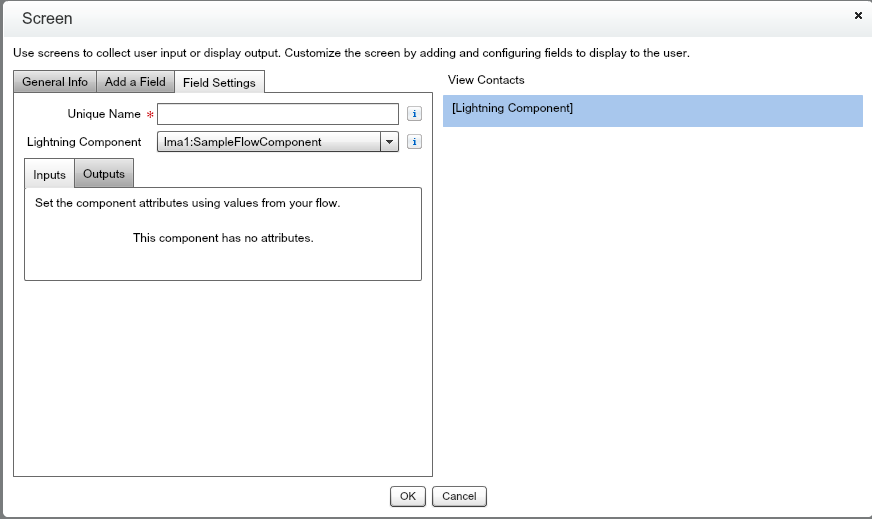The image size is (872, 519).
Task: Switch to the Outputs sub-tab
Action: [x=104, y=174]
